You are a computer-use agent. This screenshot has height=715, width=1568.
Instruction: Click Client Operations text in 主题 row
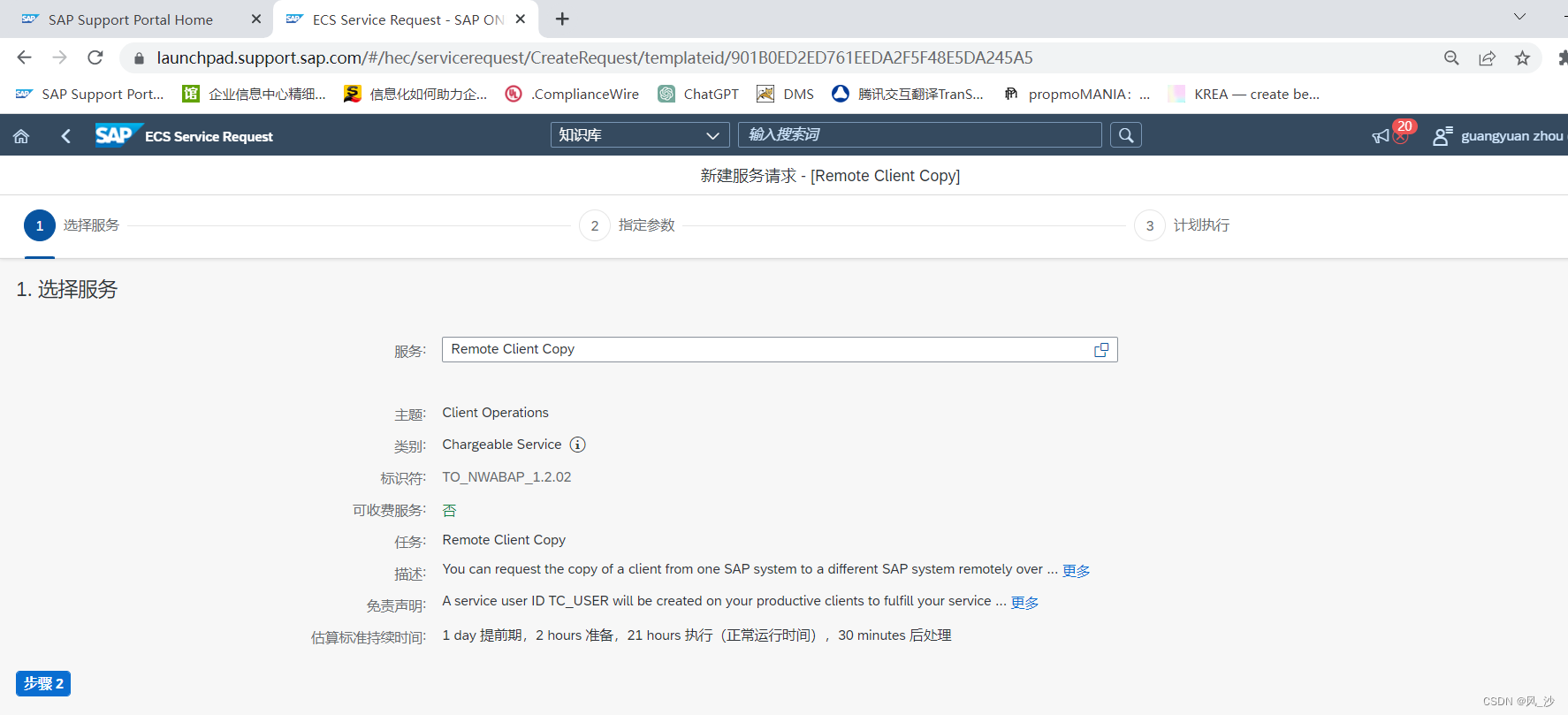pos(495,413)
